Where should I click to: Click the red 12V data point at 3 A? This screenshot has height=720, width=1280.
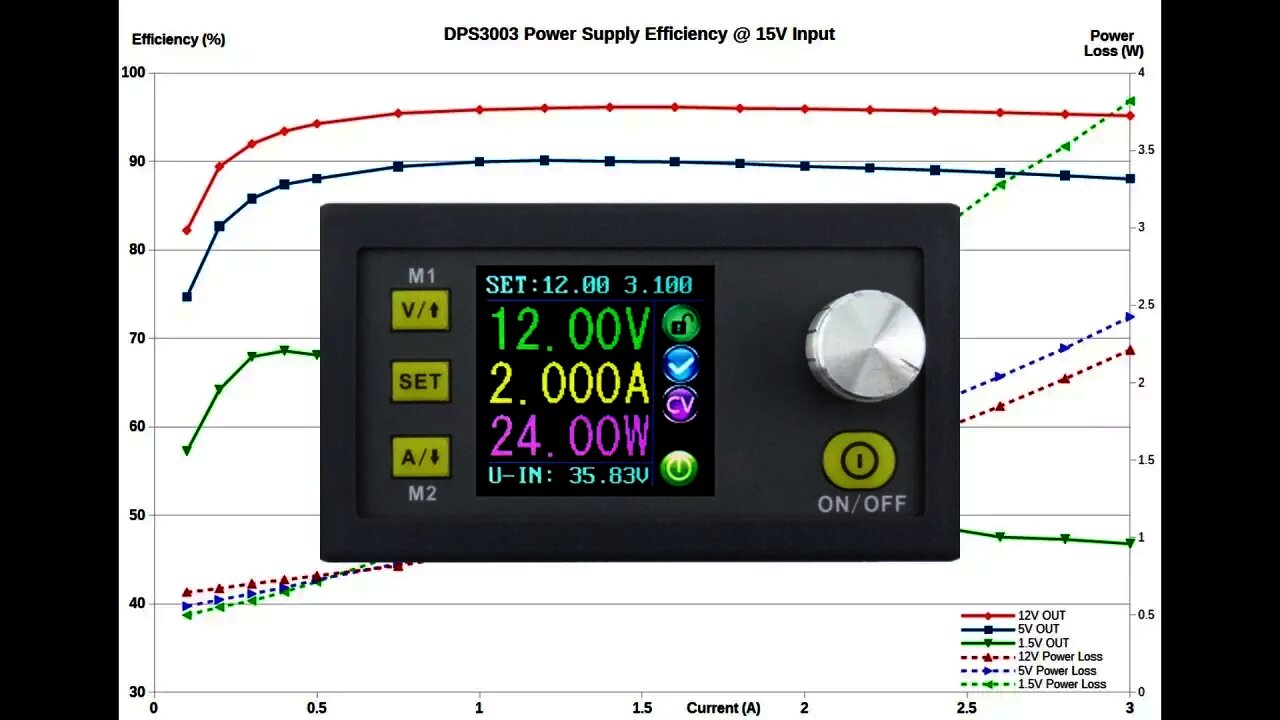coord(1131,115)
